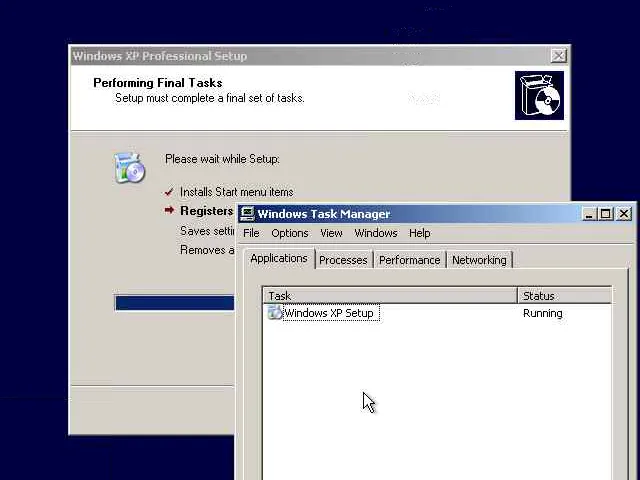Click the Task Manager title bar icon
This screenshot has width=640, height=480.
(x=247, y=213)
